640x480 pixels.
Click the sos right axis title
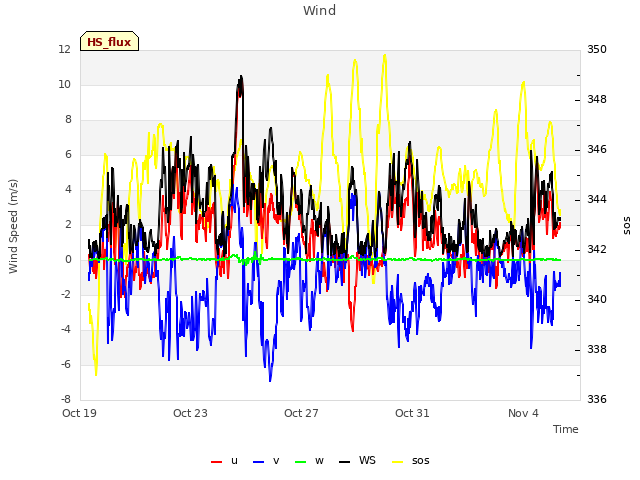(627, 226)
